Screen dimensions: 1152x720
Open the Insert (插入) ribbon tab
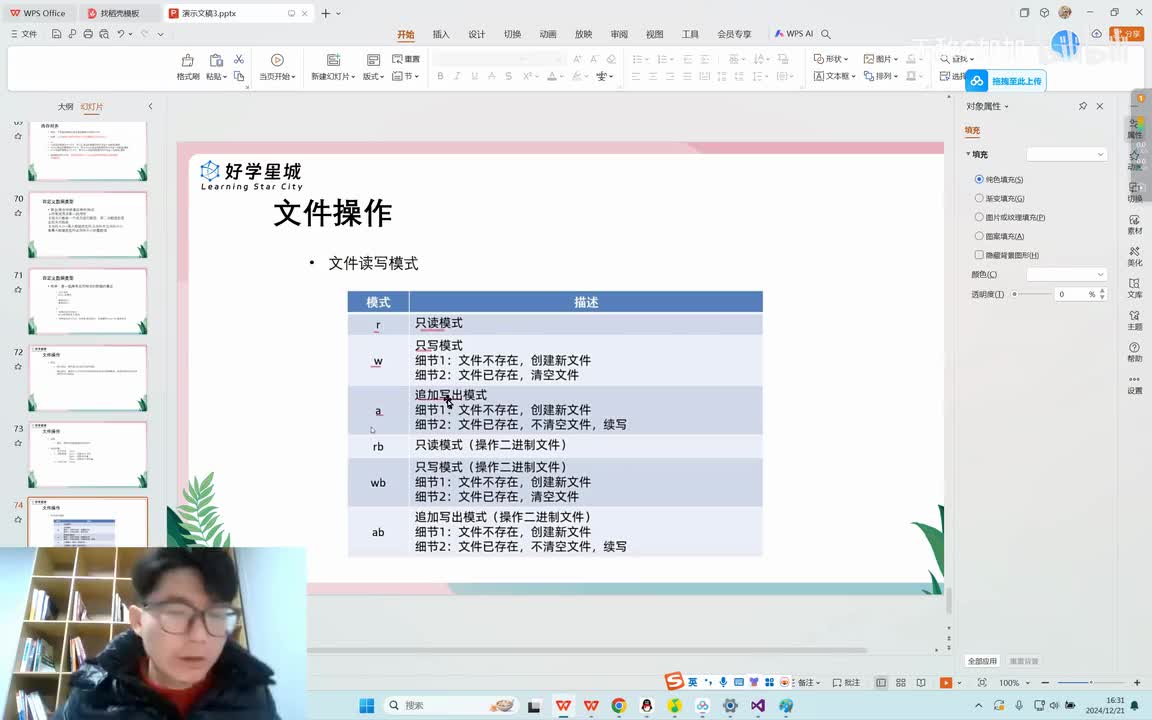pos(441,35)
